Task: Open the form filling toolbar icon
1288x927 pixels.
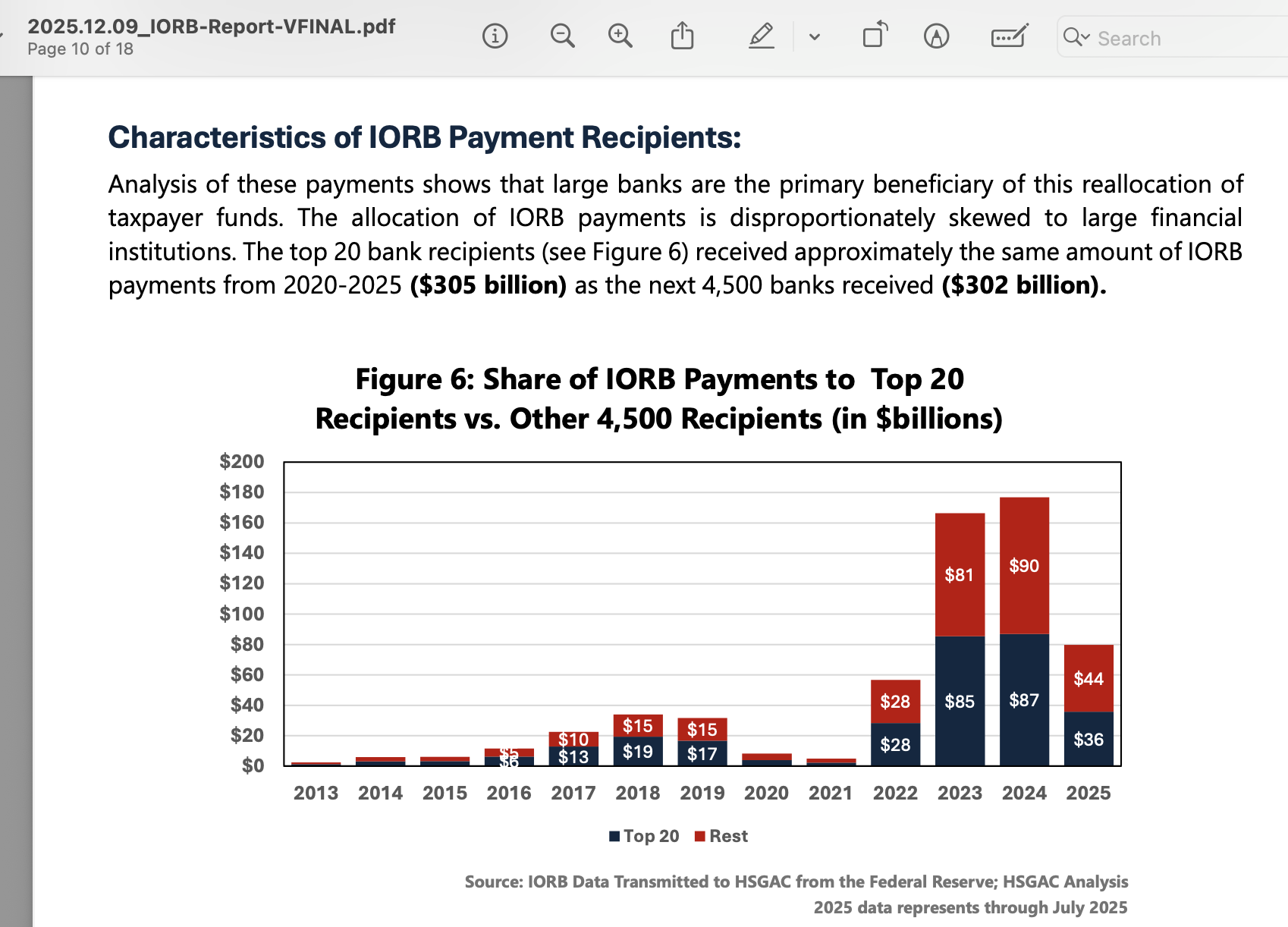Action: (1010, 36)
